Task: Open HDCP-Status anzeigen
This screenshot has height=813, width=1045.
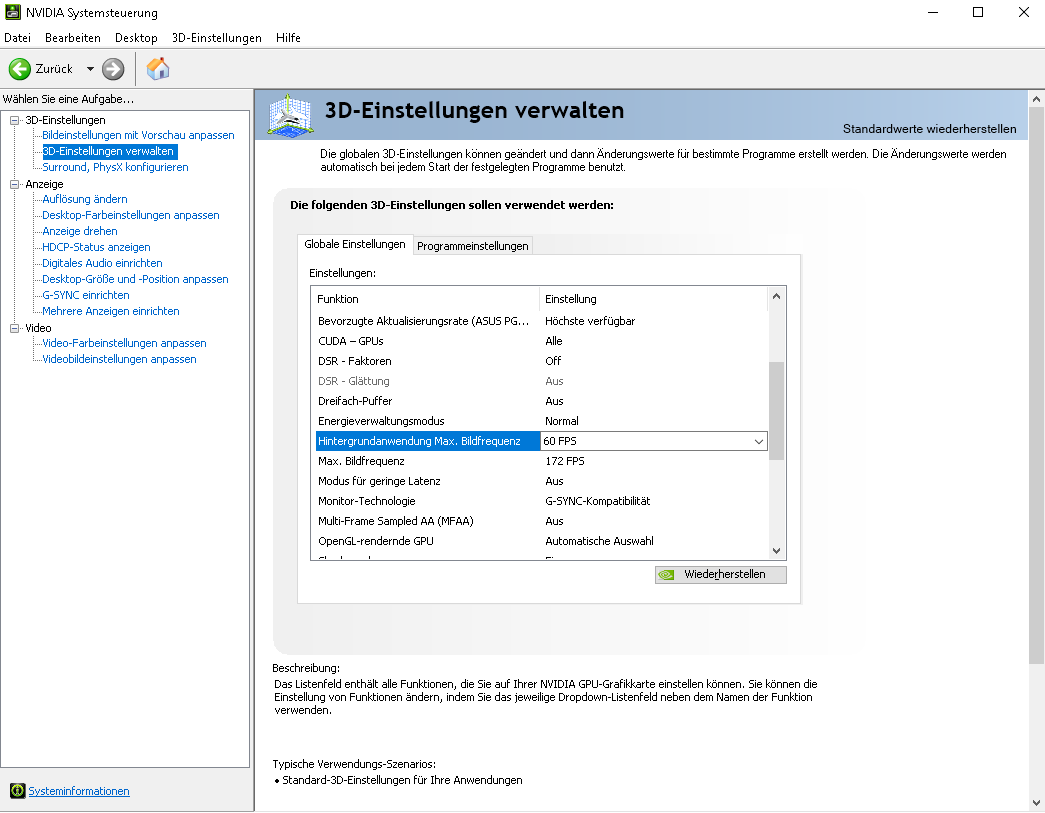Action: pyautogui.click(x=96, y=247)
